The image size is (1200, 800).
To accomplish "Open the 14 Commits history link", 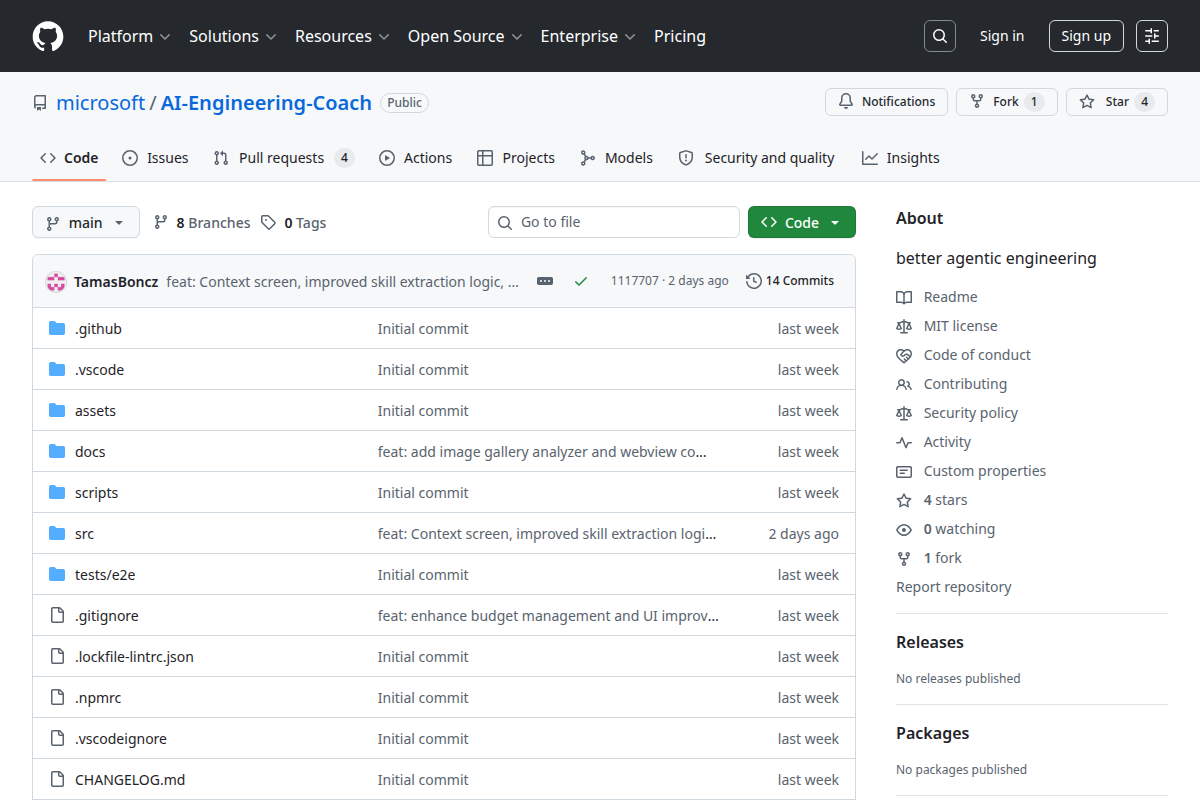I will (x=790, y=281).
